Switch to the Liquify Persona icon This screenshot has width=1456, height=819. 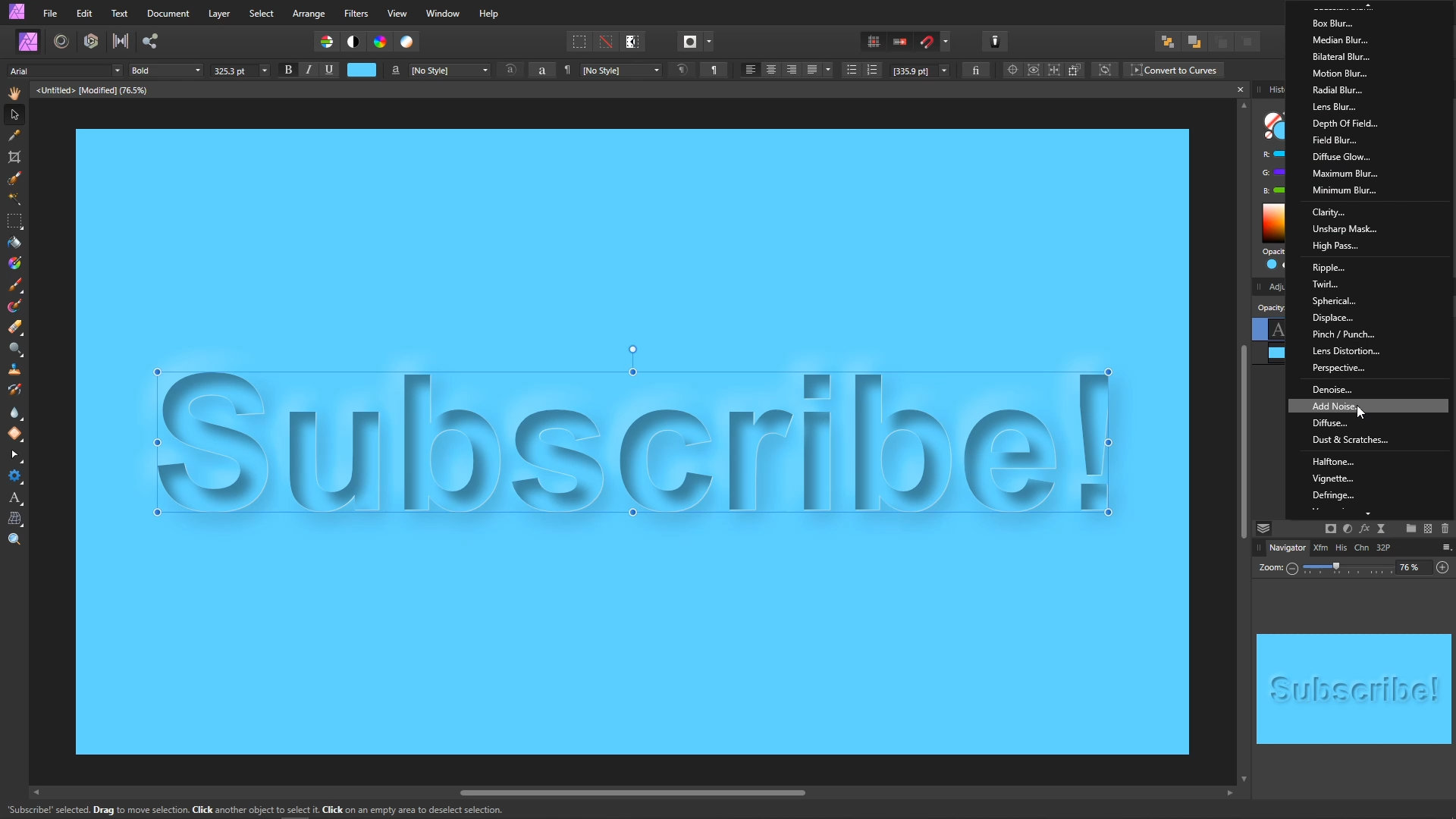coord(61,42)
